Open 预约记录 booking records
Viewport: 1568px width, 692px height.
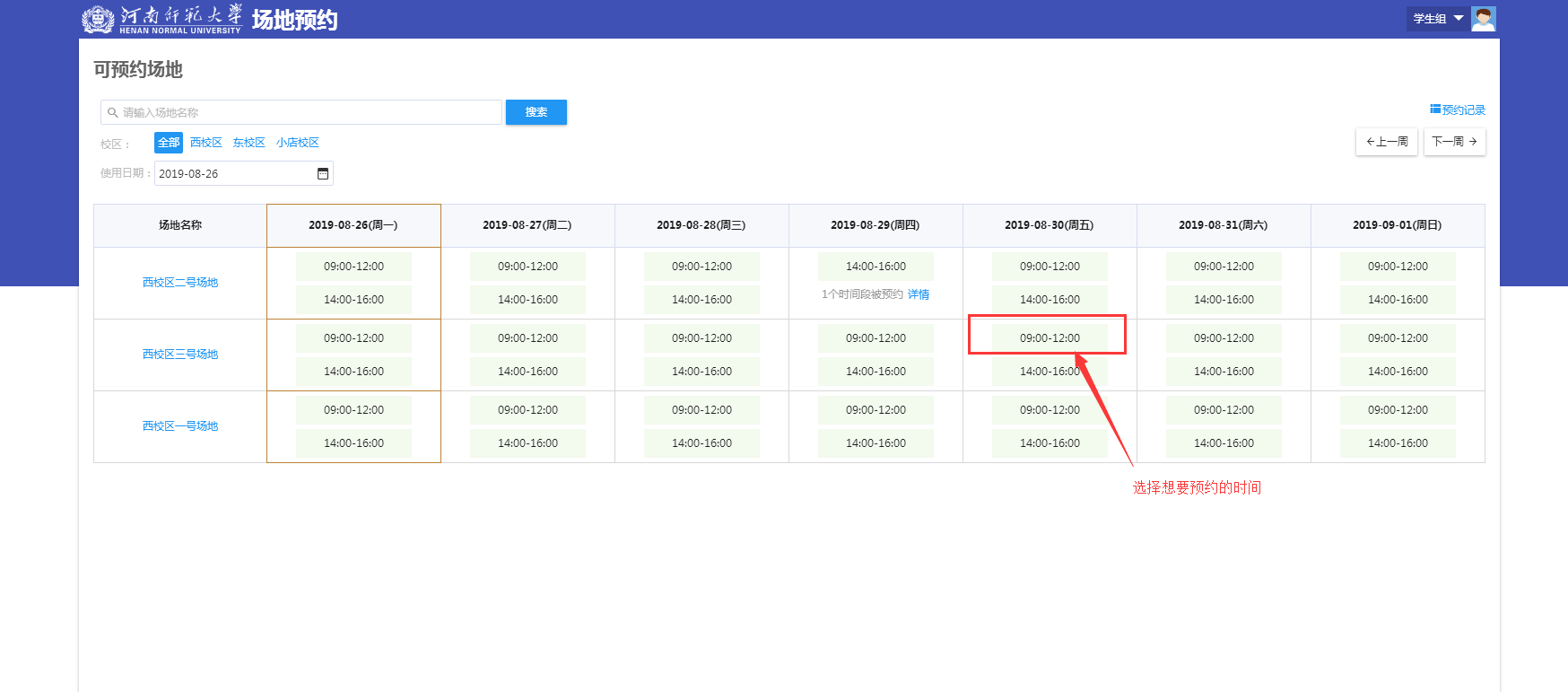pyautogui.click(x=1458, y=110)
